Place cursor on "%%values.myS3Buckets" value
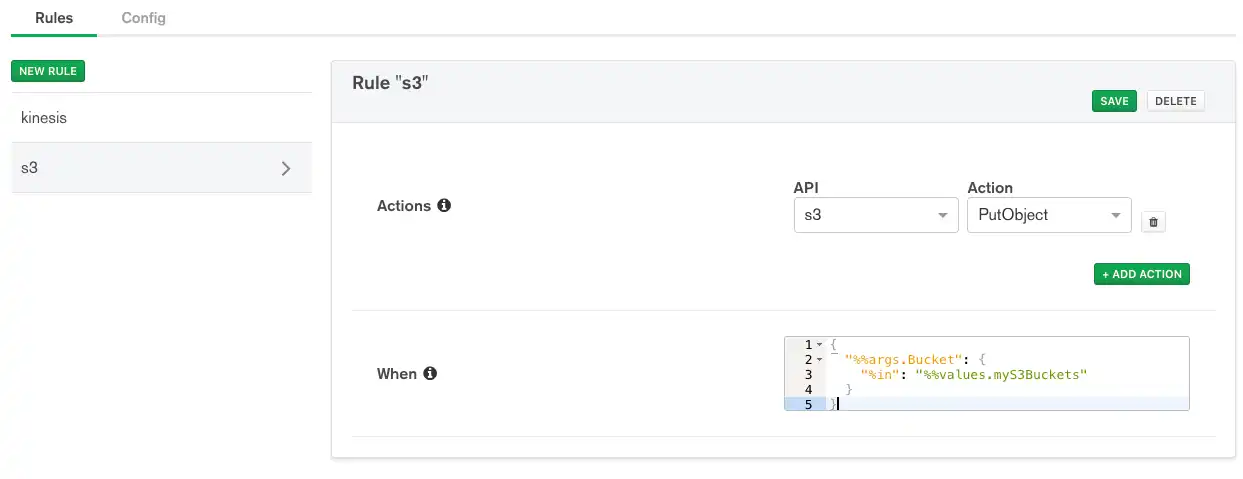Image resolution: width=1243 pixels, height=479 pixels. [x=1000, y=374]
